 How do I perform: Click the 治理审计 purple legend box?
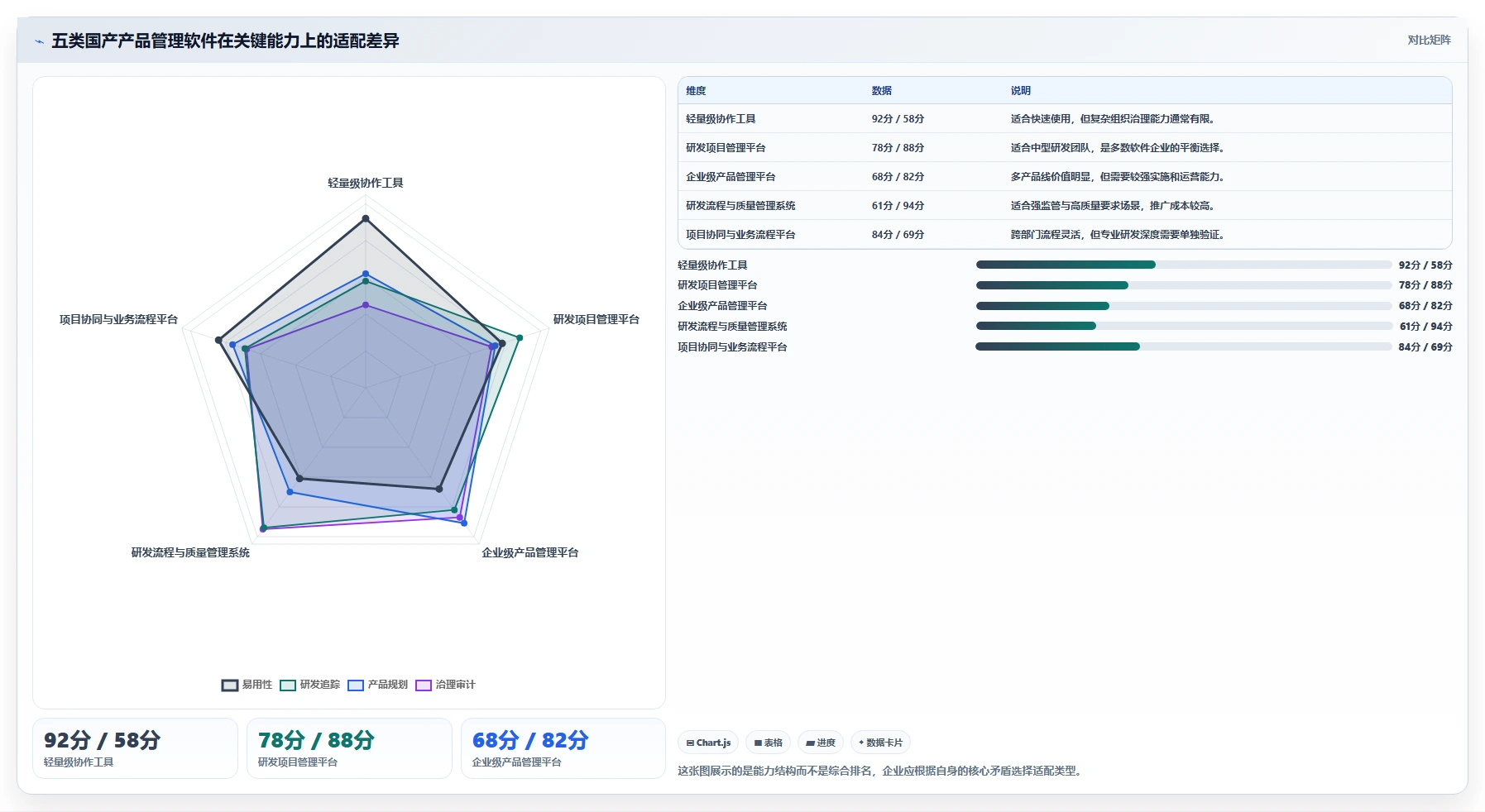click(424, 685)
